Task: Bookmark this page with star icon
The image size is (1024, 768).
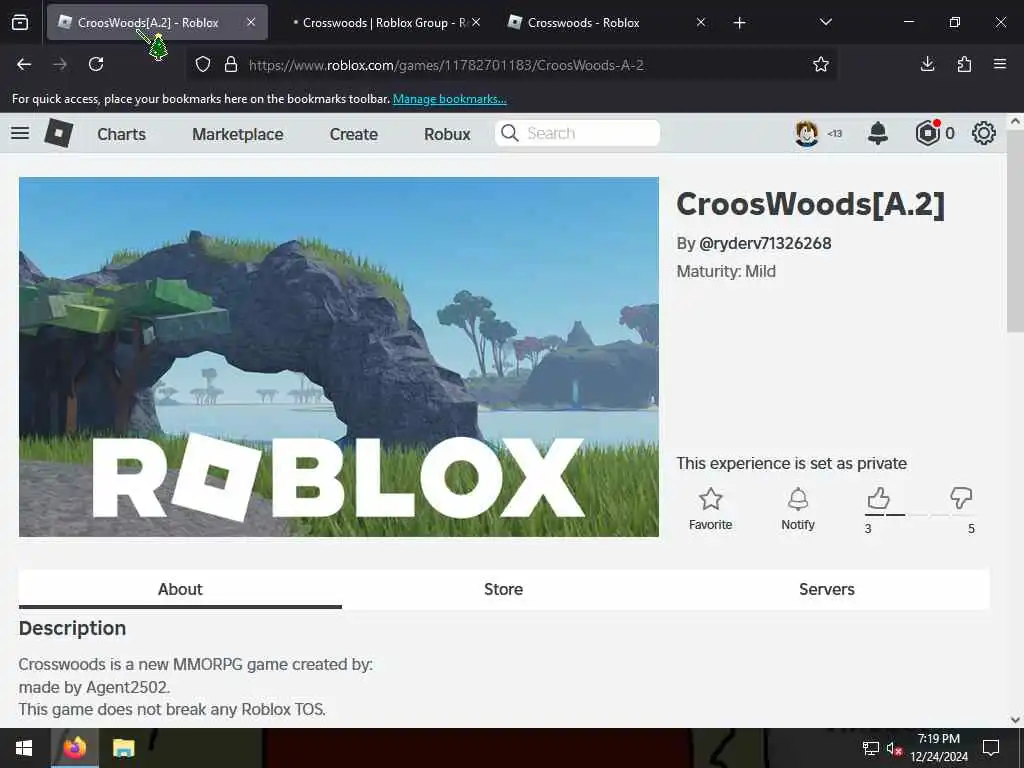Action: (821, 64)
